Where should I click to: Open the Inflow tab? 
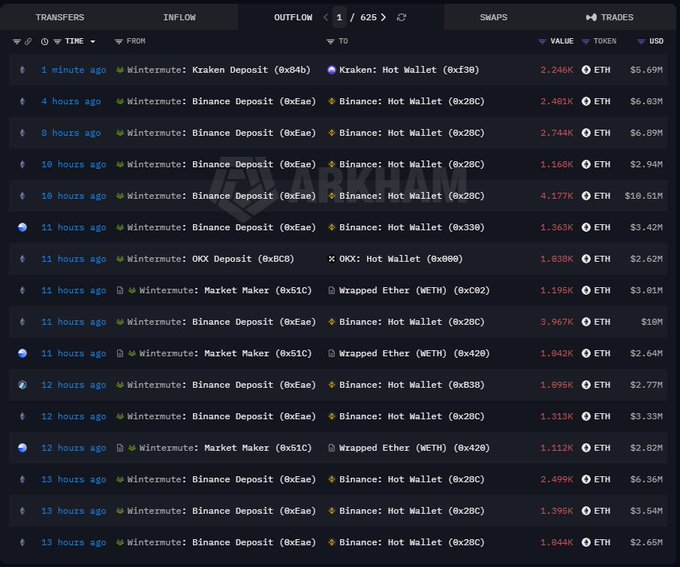point(179,17)
